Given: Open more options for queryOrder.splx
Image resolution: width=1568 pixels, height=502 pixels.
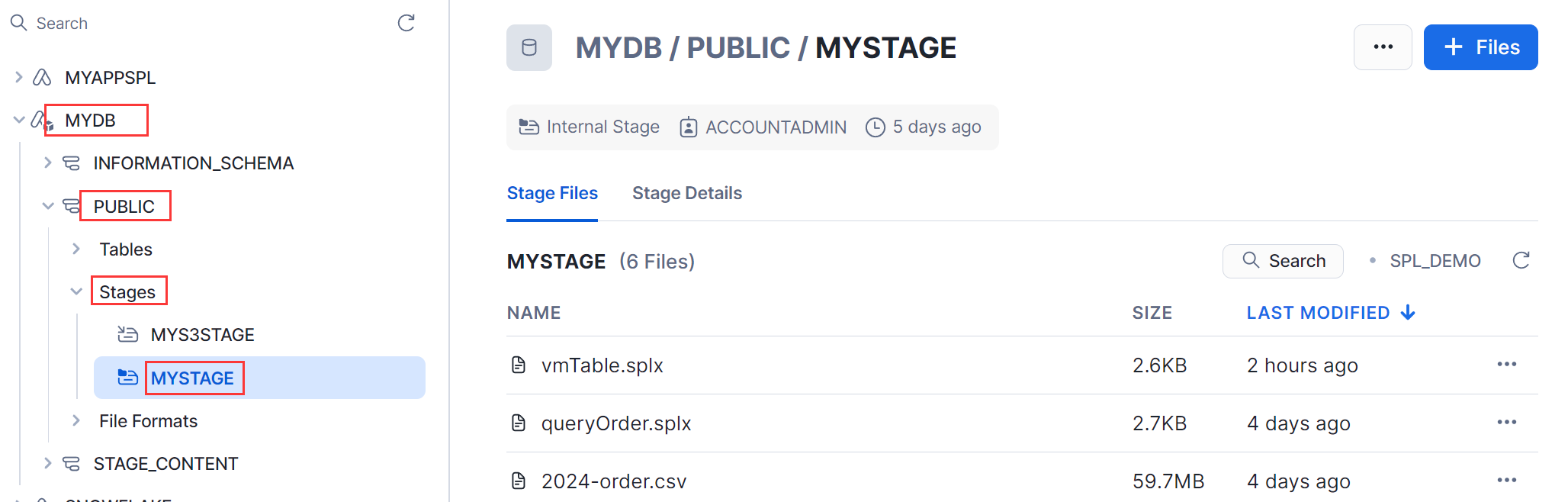Looking at the screenshot, I should click(1506, 423).
